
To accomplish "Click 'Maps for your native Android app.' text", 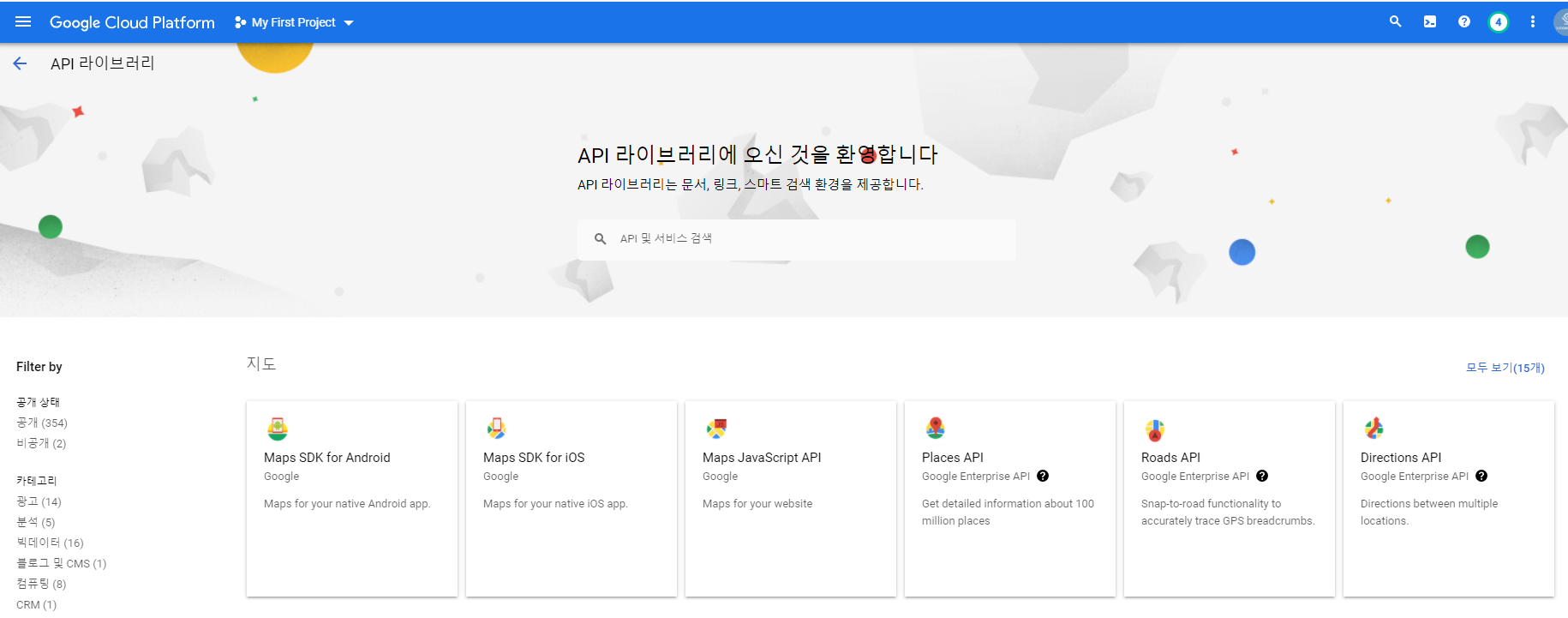I will 347,504.
